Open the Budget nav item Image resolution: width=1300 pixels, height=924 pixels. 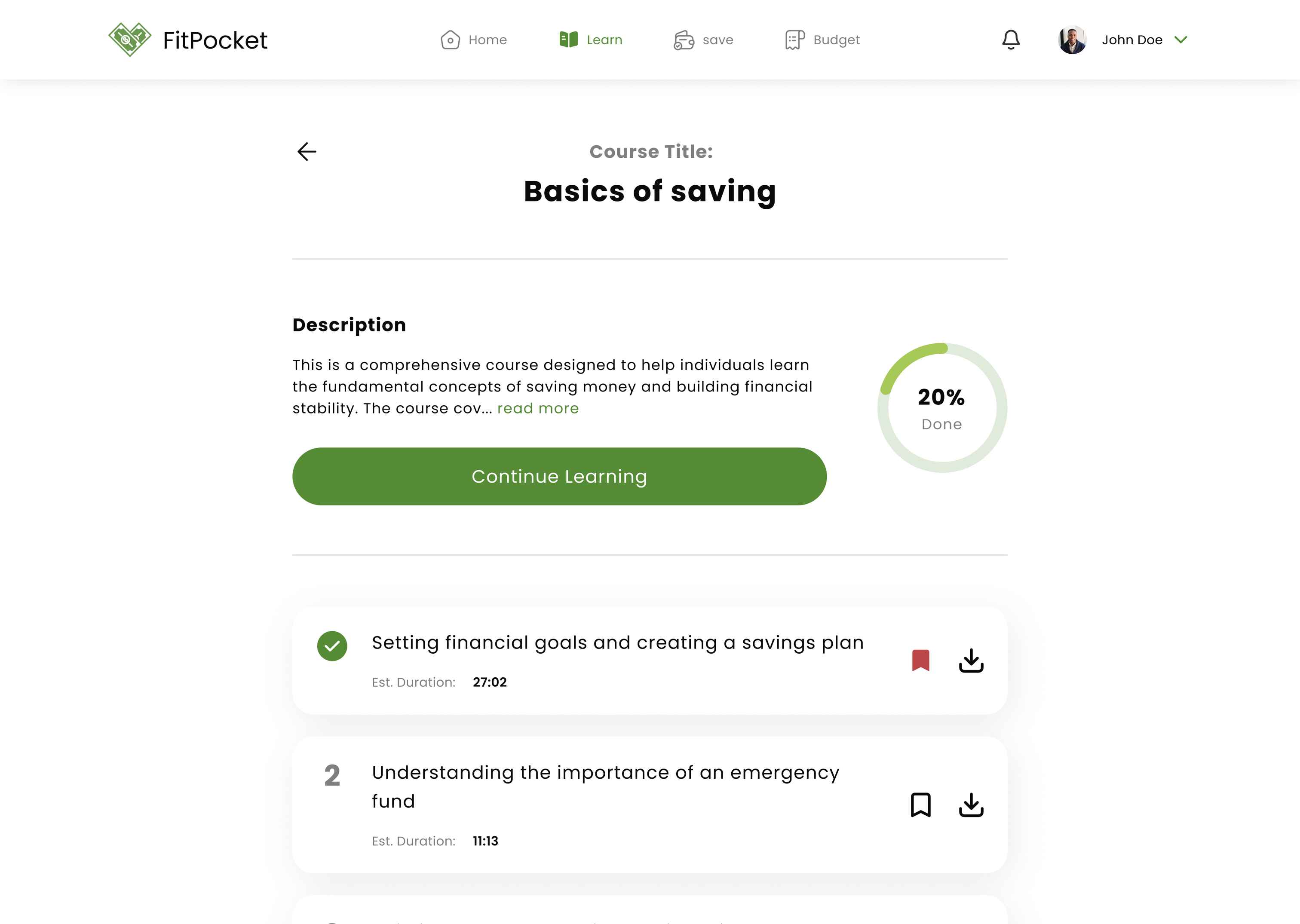[x=822, y=40]
